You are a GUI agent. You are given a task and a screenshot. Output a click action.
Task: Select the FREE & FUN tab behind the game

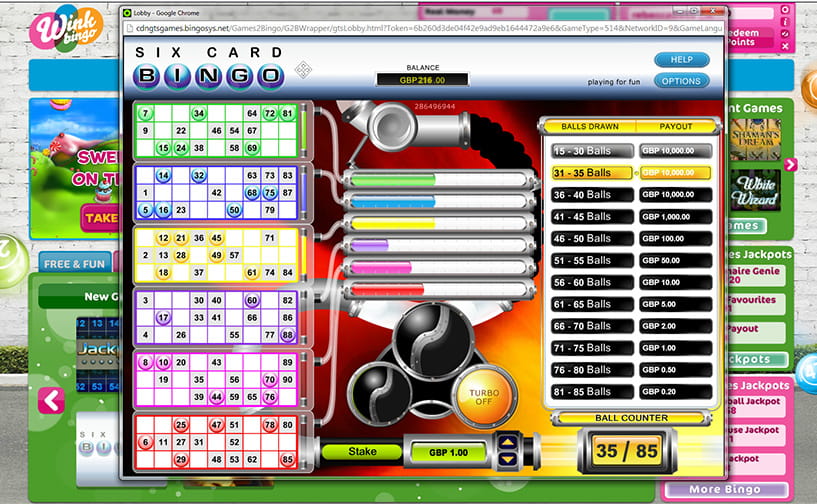(x=75, y=264)
